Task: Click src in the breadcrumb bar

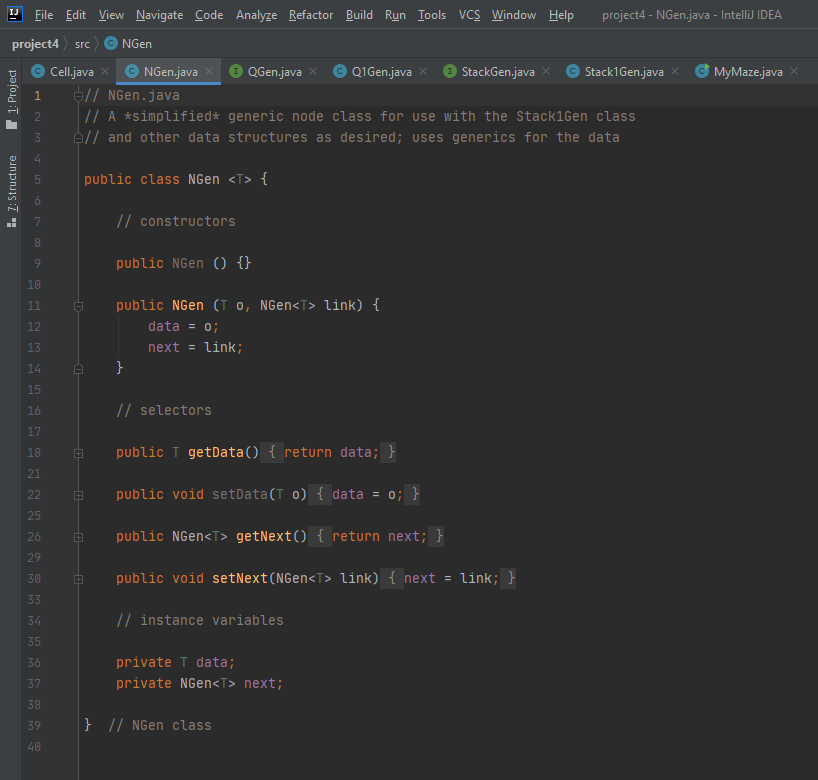Action: point(82,44)
